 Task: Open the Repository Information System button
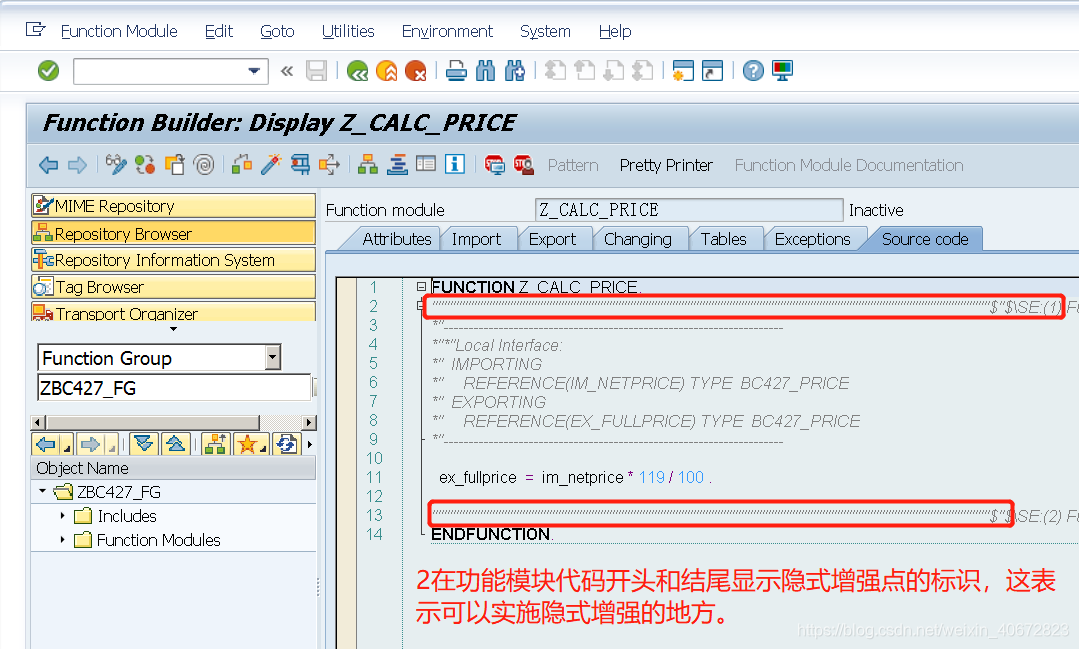coord(173,259)
